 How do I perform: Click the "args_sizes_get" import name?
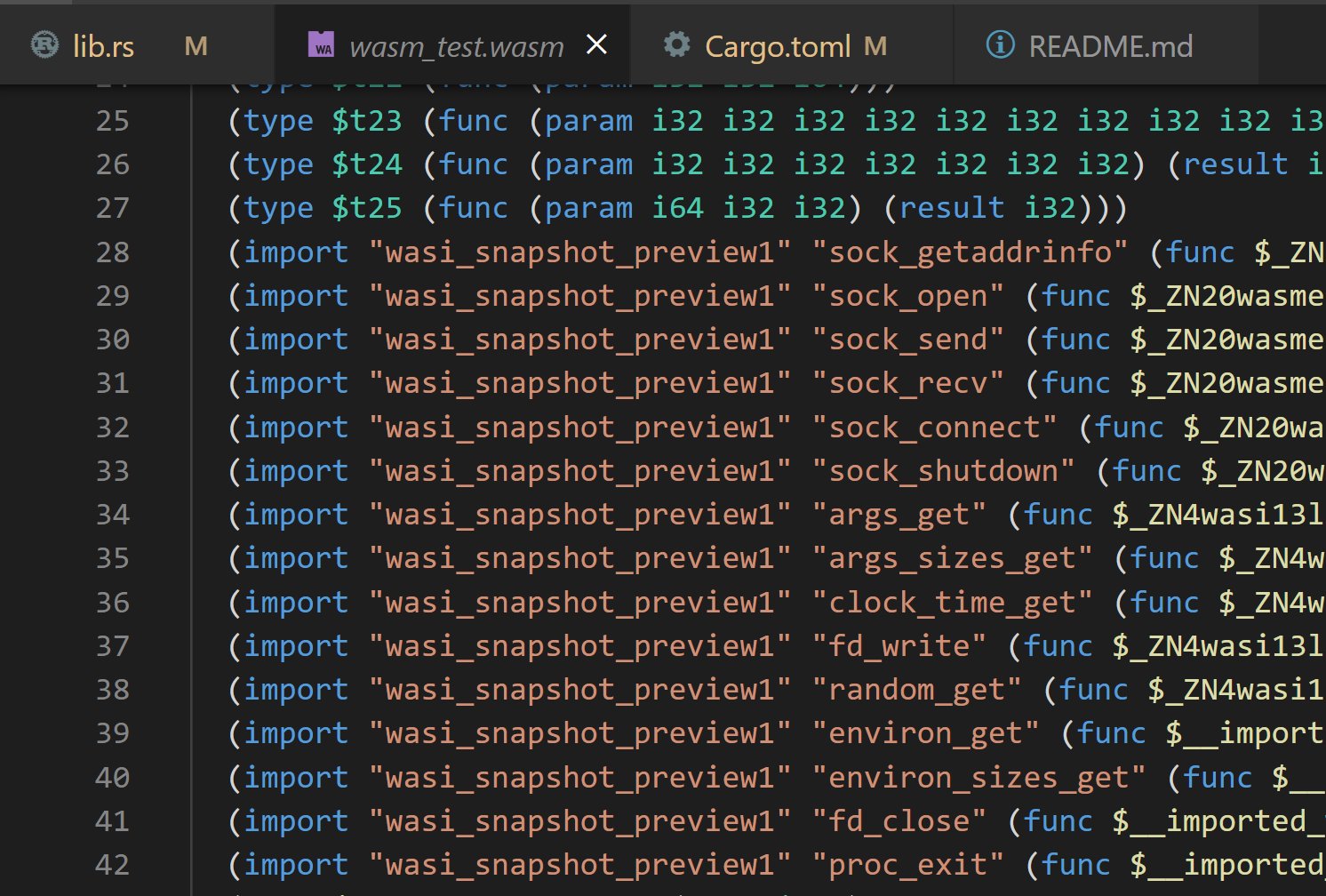953,558
